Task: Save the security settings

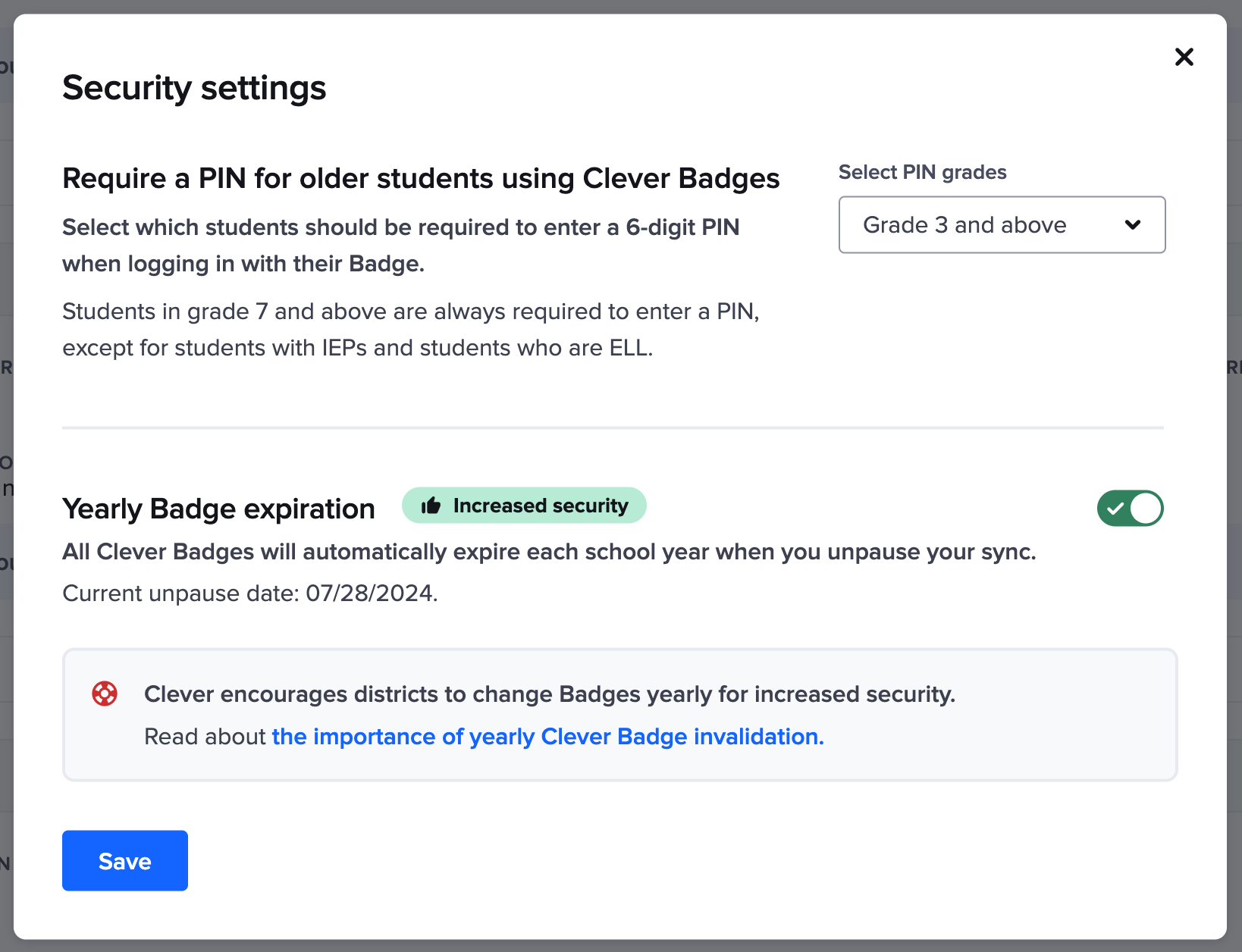Action: [124, 860]
